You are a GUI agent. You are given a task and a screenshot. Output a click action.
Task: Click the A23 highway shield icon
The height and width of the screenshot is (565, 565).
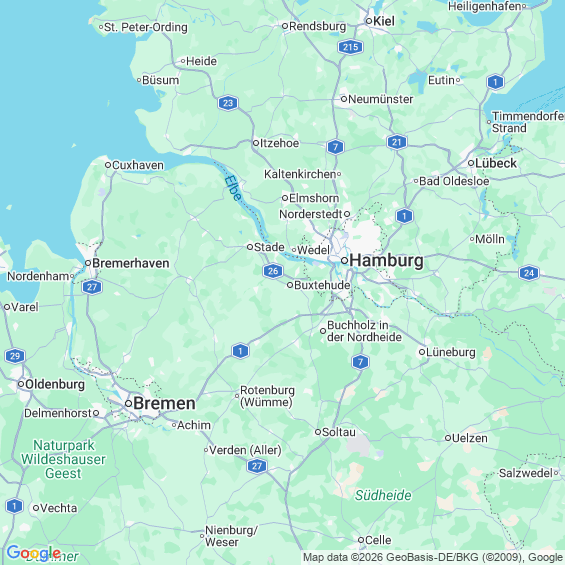point(228,103)
